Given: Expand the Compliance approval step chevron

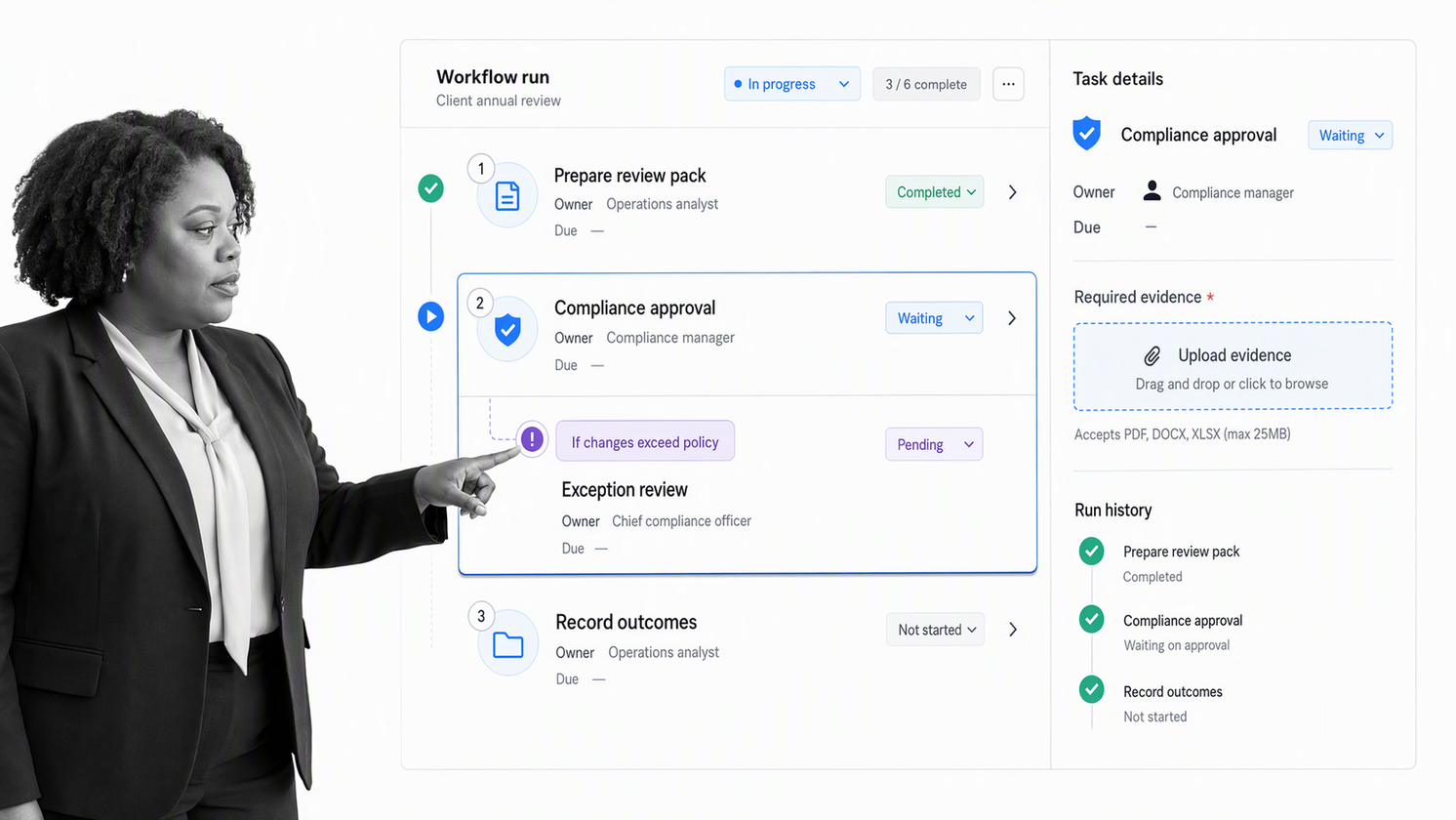Looking at the screenshot, I should 1012,318.
